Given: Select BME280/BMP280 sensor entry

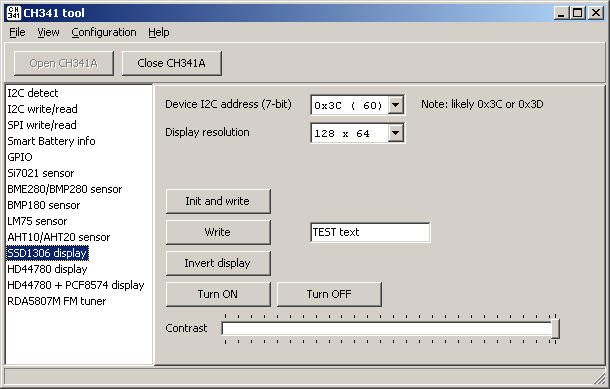Looking at the screenshot, I should pos(65,189).
